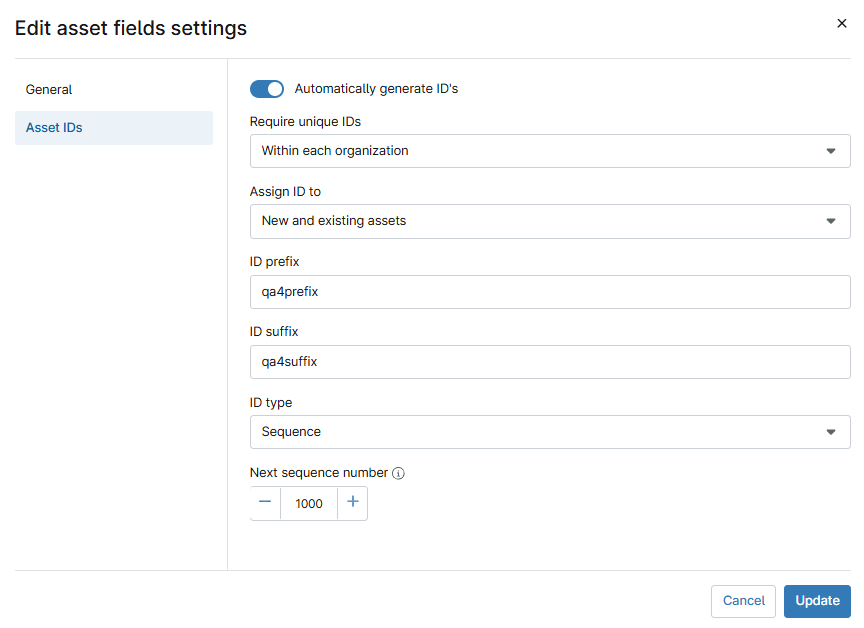The image size is (864, 628).
Task: Click the chevron on the Assign ID to dropdown
Action: tap(830, 221)
